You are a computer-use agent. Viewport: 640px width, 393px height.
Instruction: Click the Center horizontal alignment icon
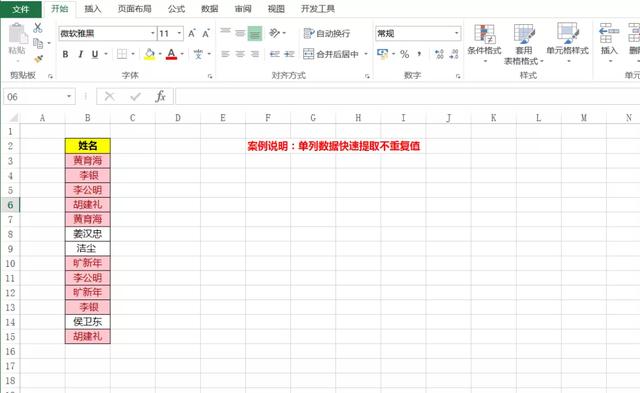(x=240, y=54)
